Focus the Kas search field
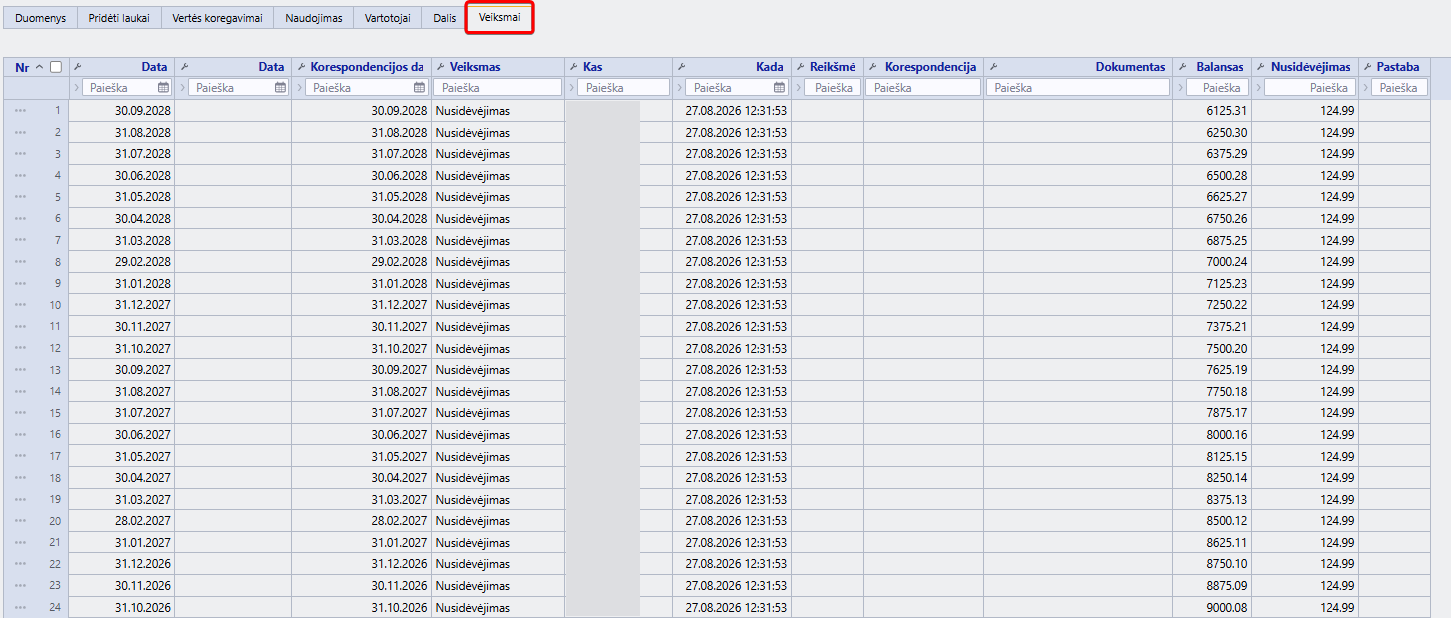This screenshot has width=1451, height=618. pyautogui.click(x=623, y=88)
